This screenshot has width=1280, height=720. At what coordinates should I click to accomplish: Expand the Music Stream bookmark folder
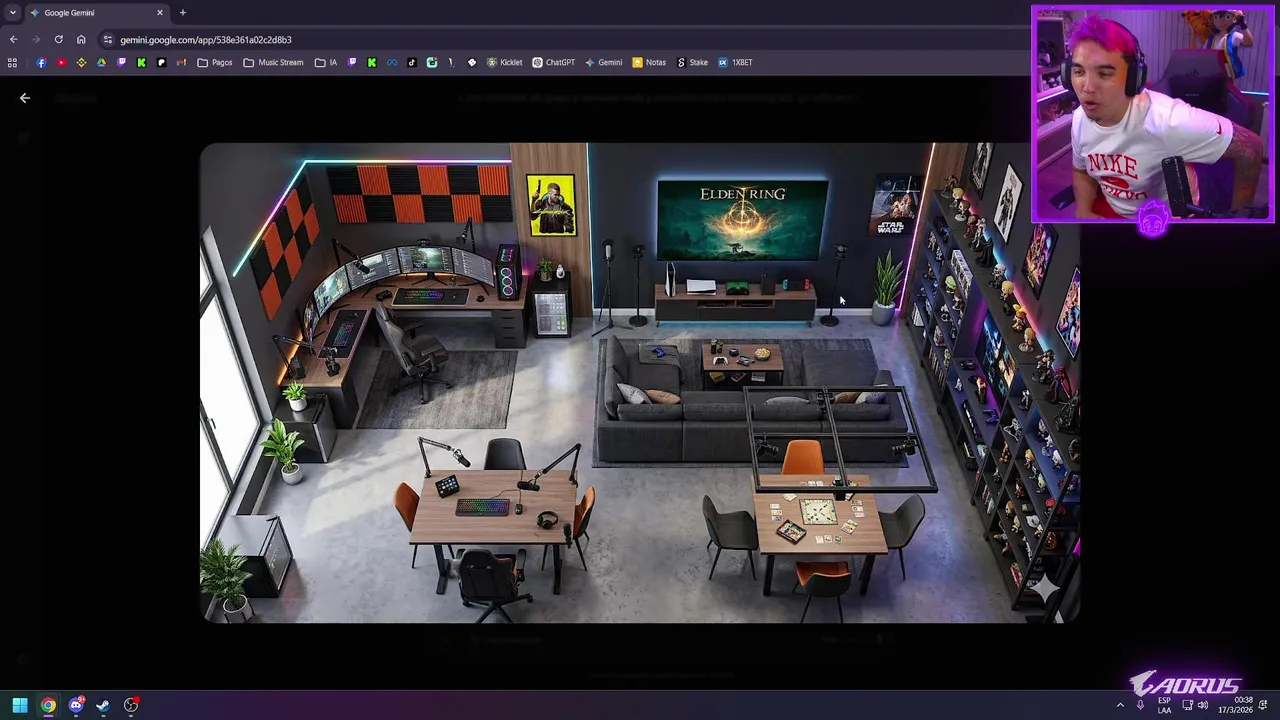click(273, 62)
